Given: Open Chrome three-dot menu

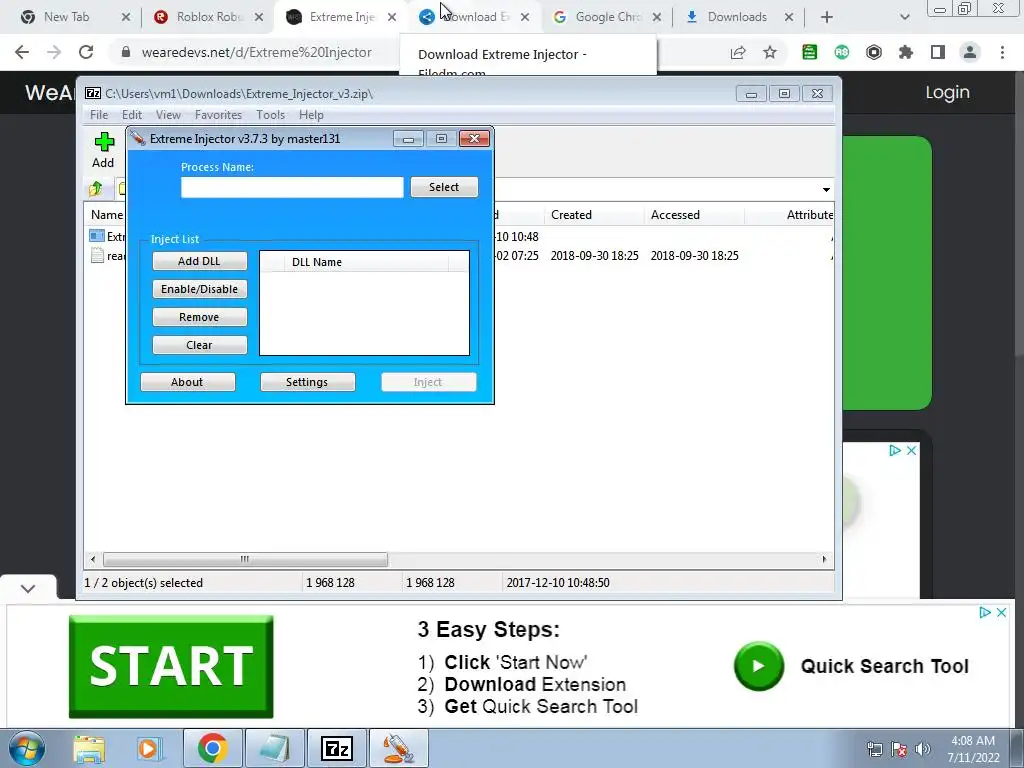Looking at the screenshot, I should click(x=1002, y=52).
